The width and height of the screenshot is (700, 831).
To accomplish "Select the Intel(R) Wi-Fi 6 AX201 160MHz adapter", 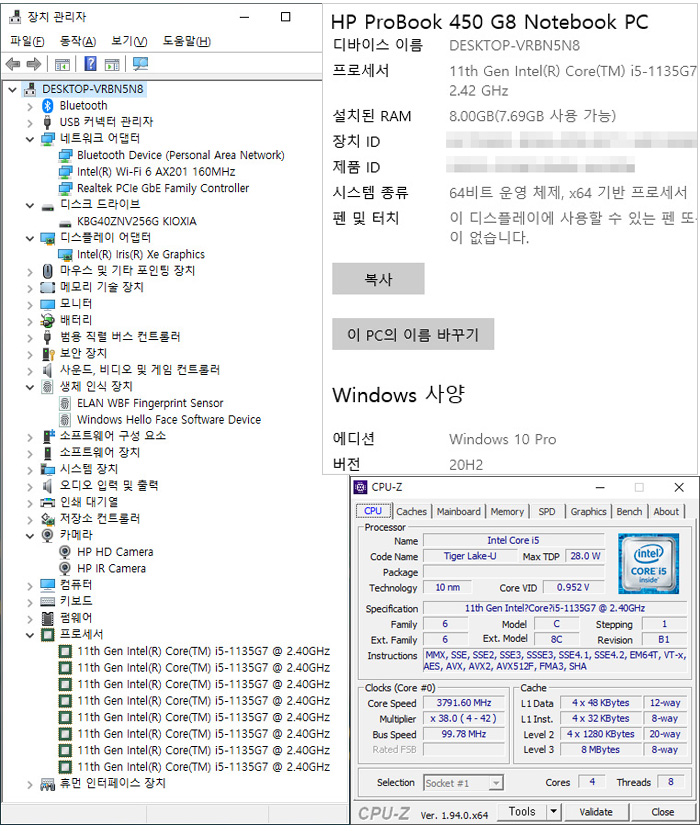I will click(x=156, y=172).
